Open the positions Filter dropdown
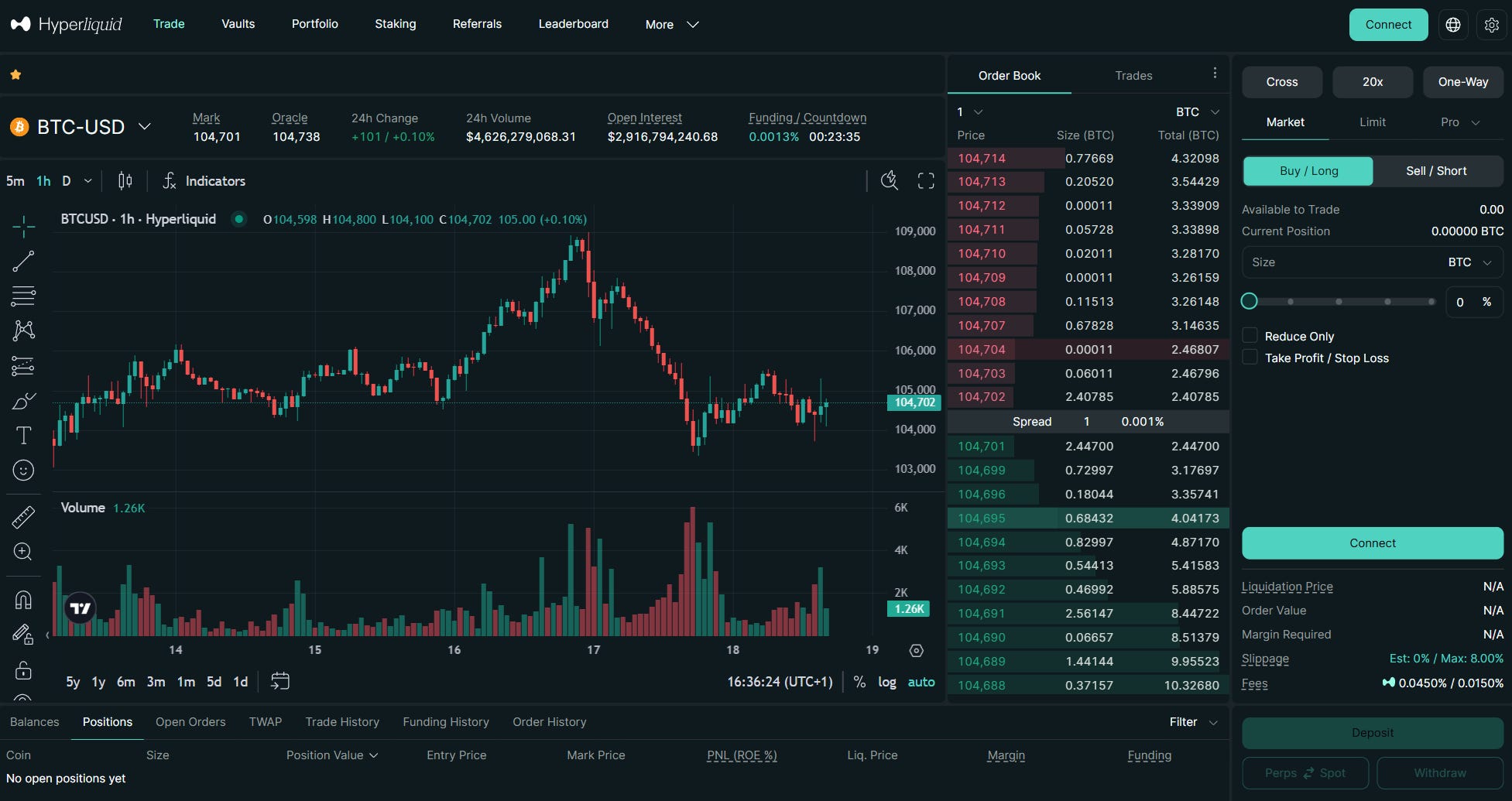Viewport: 1512px width, 801px height. pyautogui.click(x=1194, y=722)
